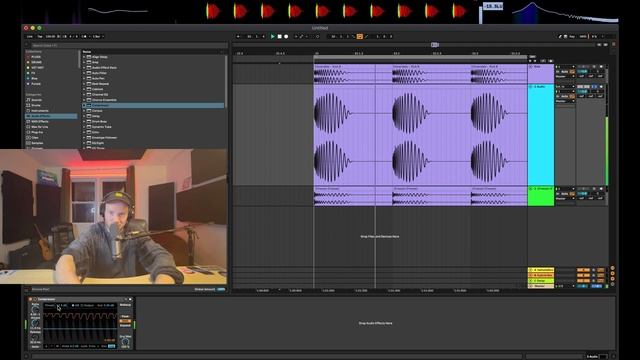The height and width of the screenshot is (360, 640).
Task: Toggle the Compressor Makeup button
Action: tap(125, 304)
